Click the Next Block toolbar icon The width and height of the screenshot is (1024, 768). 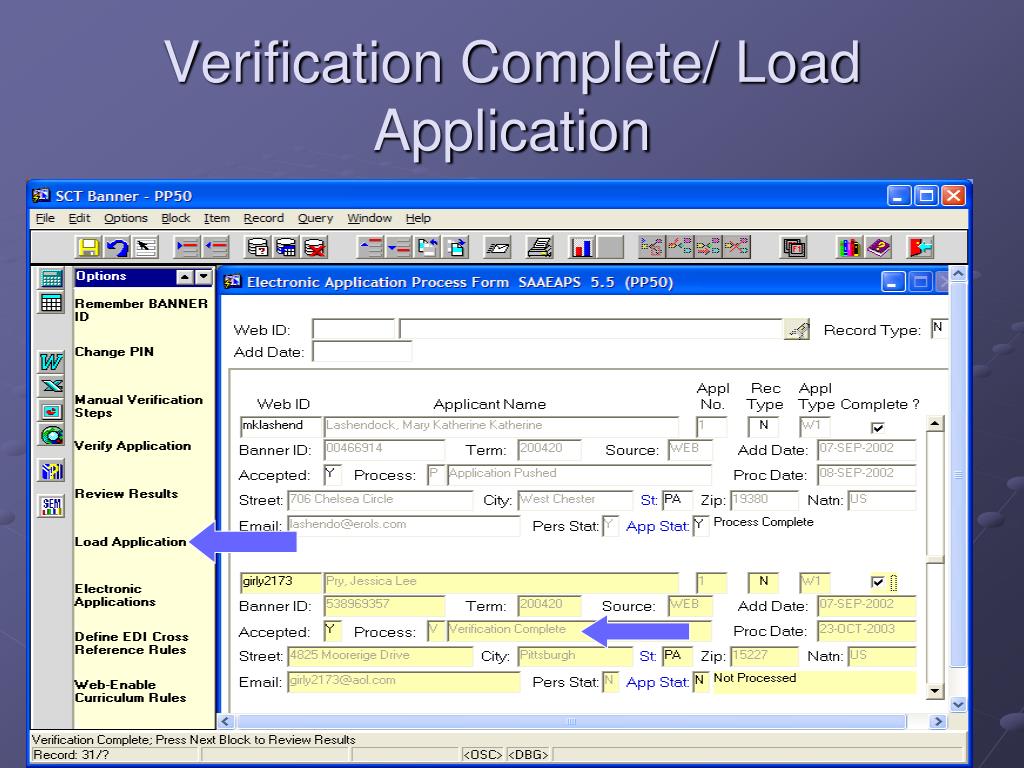click(456, 248)
